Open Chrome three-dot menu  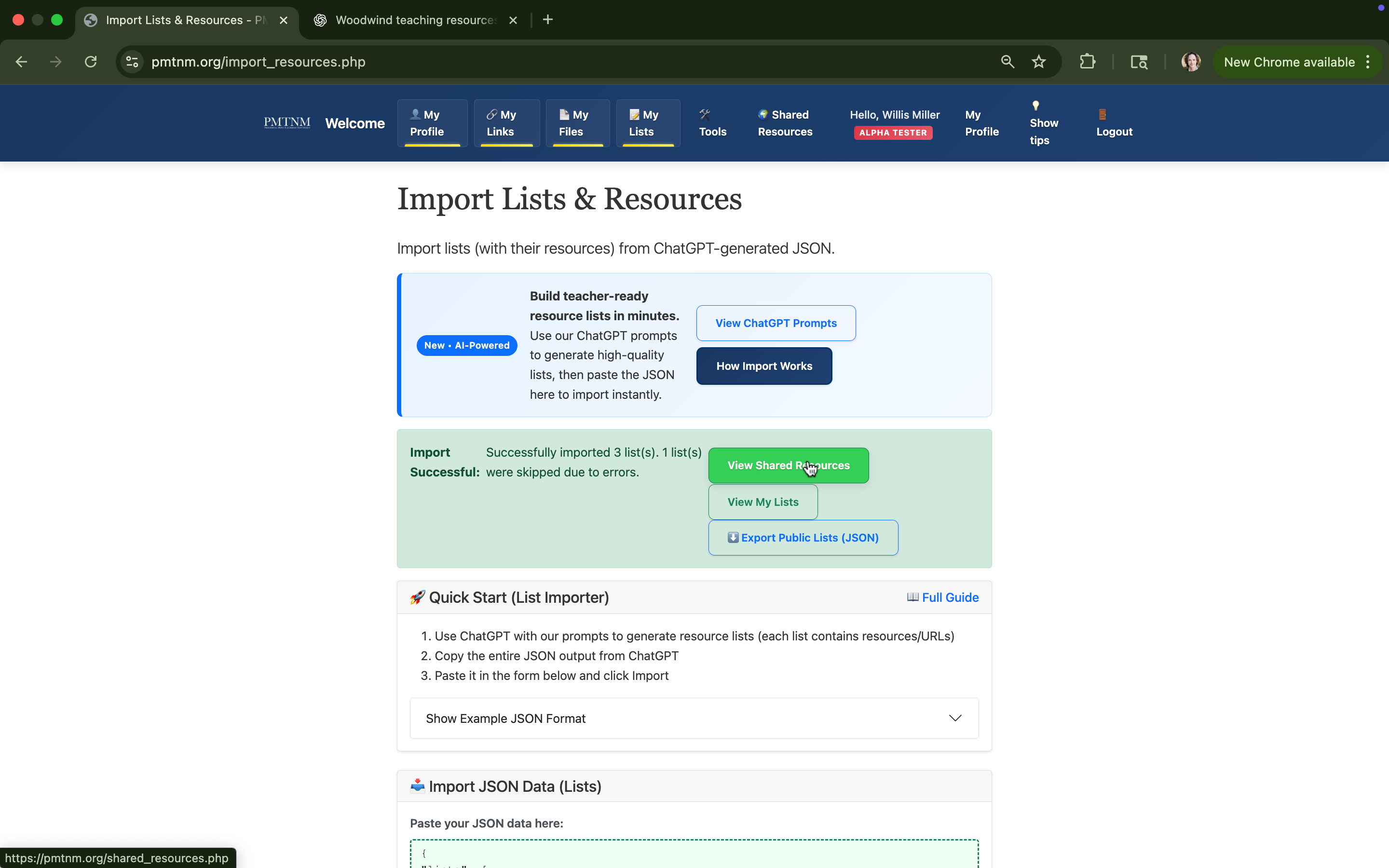tap(1368, 62)
